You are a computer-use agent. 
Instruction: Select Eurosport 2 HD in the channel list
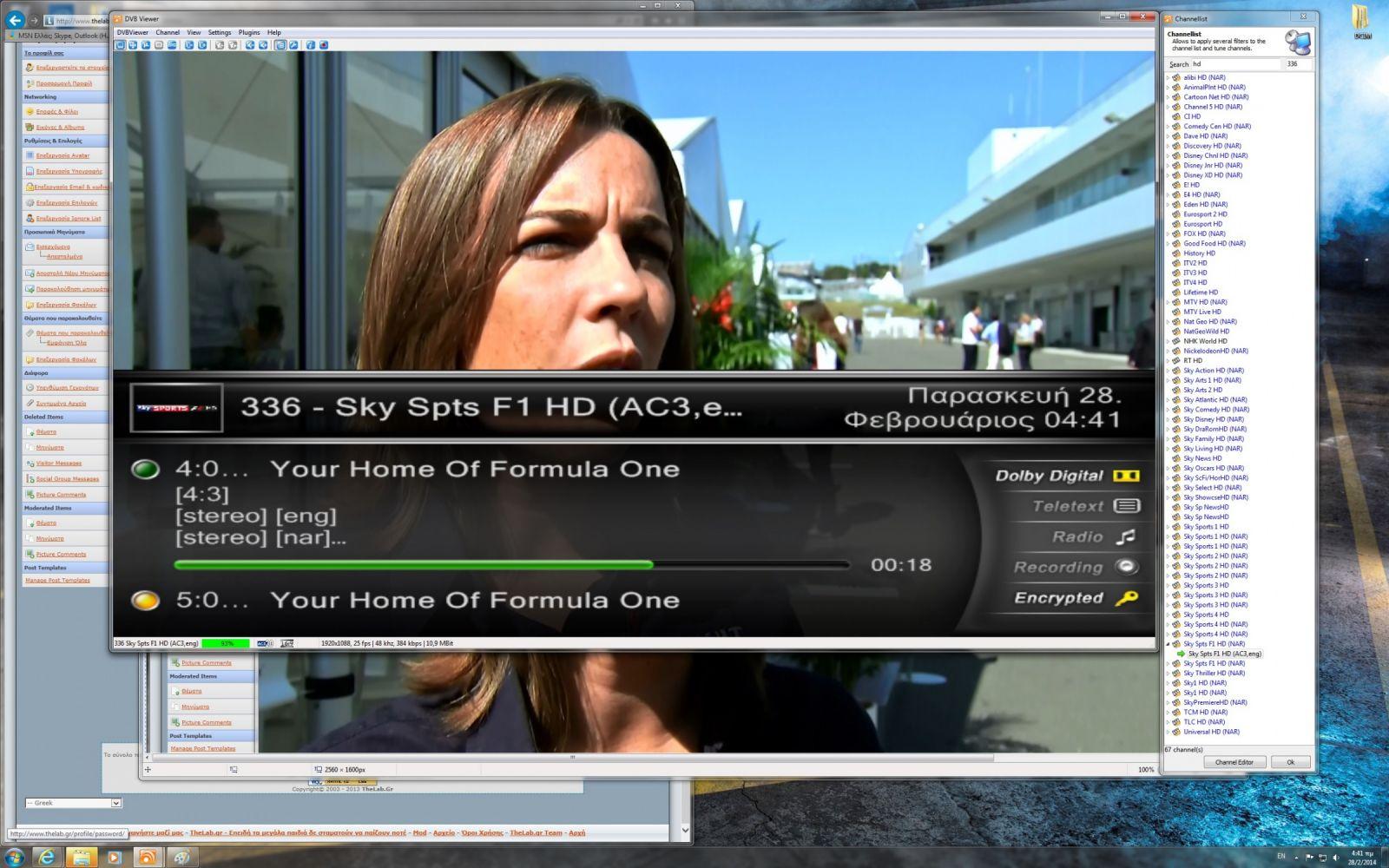click(1205, 214)
